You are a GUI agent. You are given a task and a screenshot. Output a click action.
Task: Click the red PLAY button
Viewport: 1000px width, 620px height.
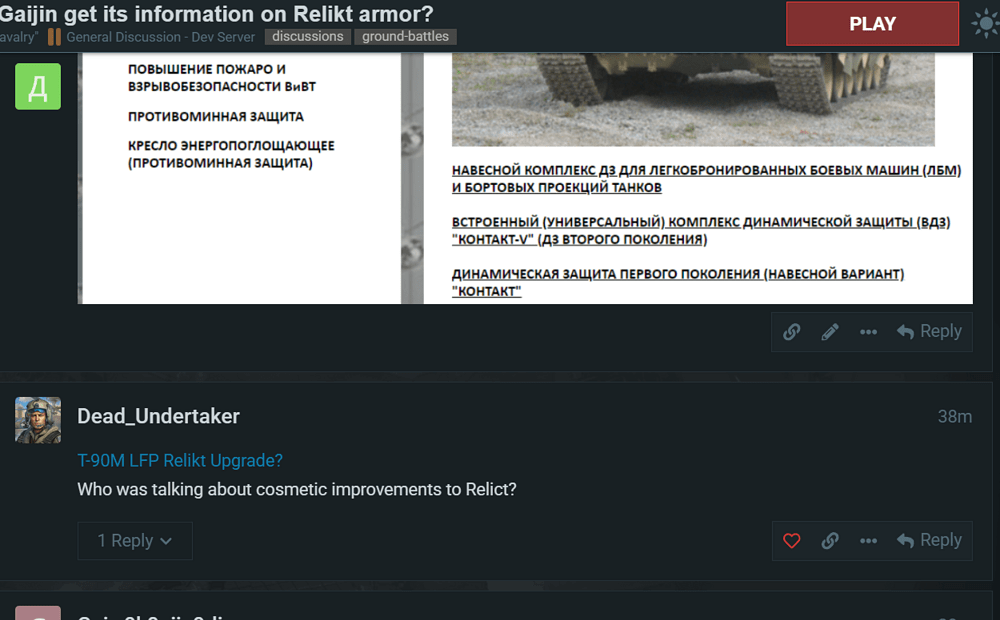pos(872,24)
